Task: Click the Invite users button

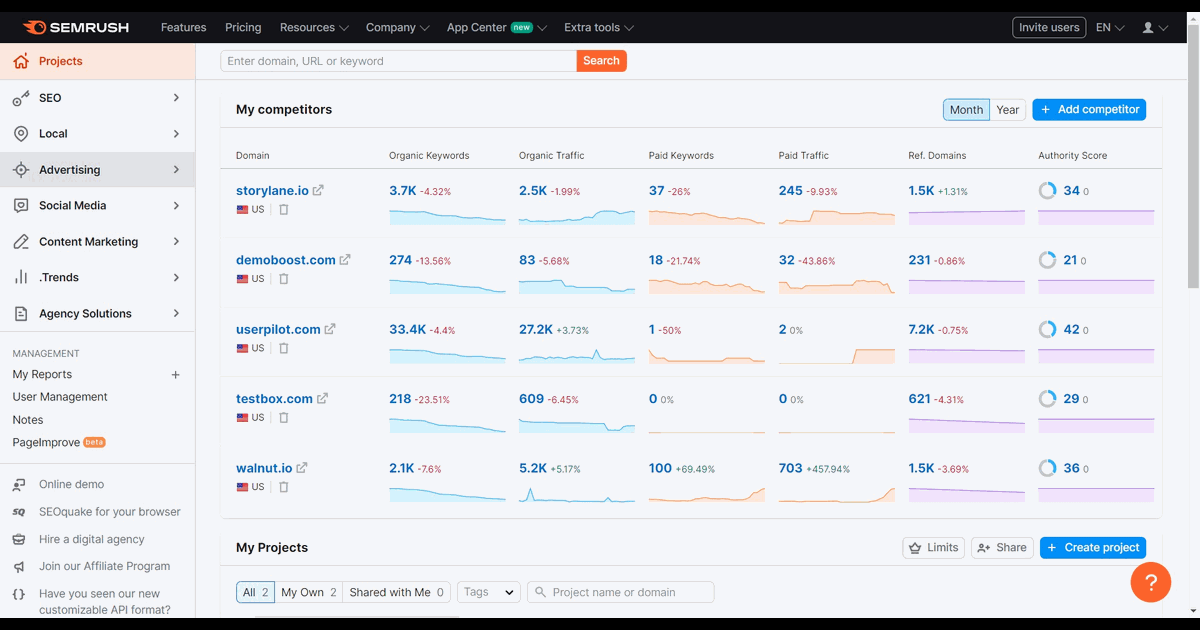Action: click(x=1049, y=28)
